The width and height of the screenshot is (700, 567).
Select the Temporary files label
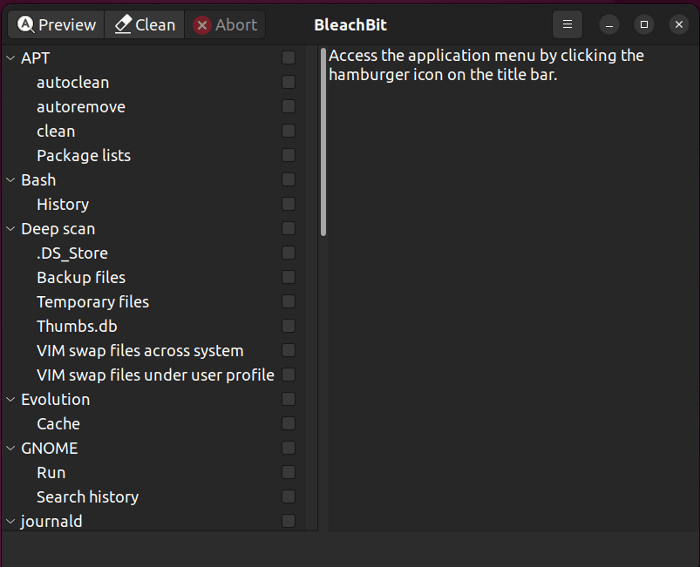click(92, 302)
